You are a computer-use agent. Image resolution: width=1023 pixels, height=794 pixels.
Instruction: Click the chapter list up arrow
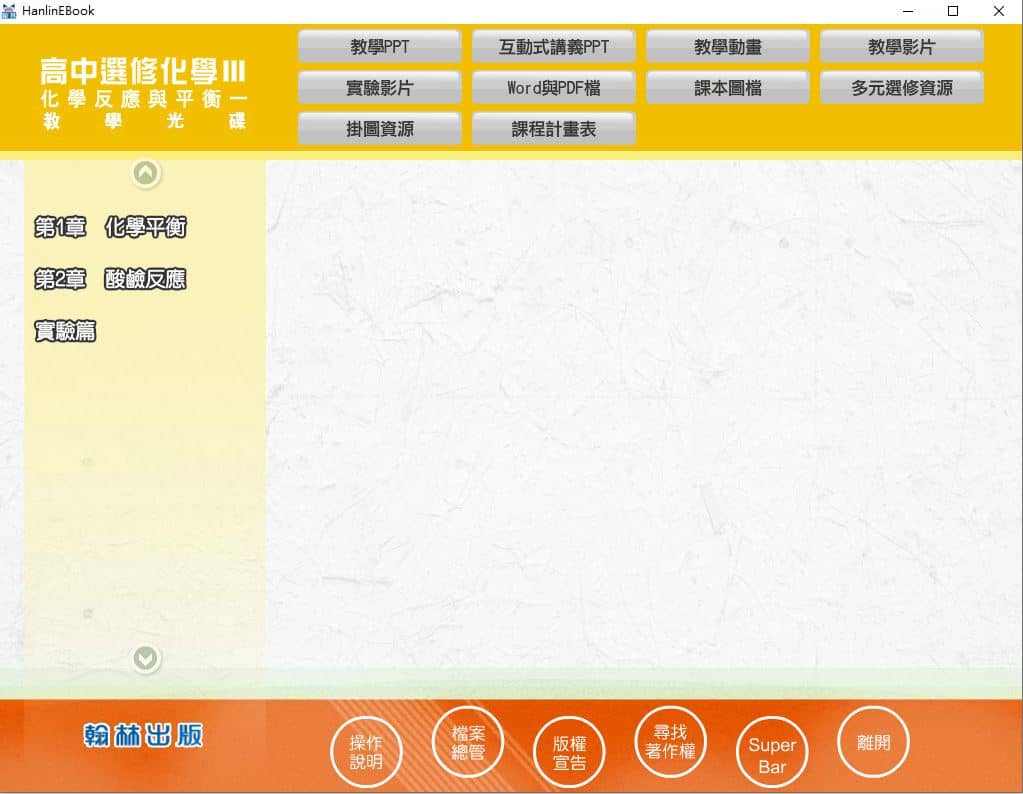click(x=146, y=174)
